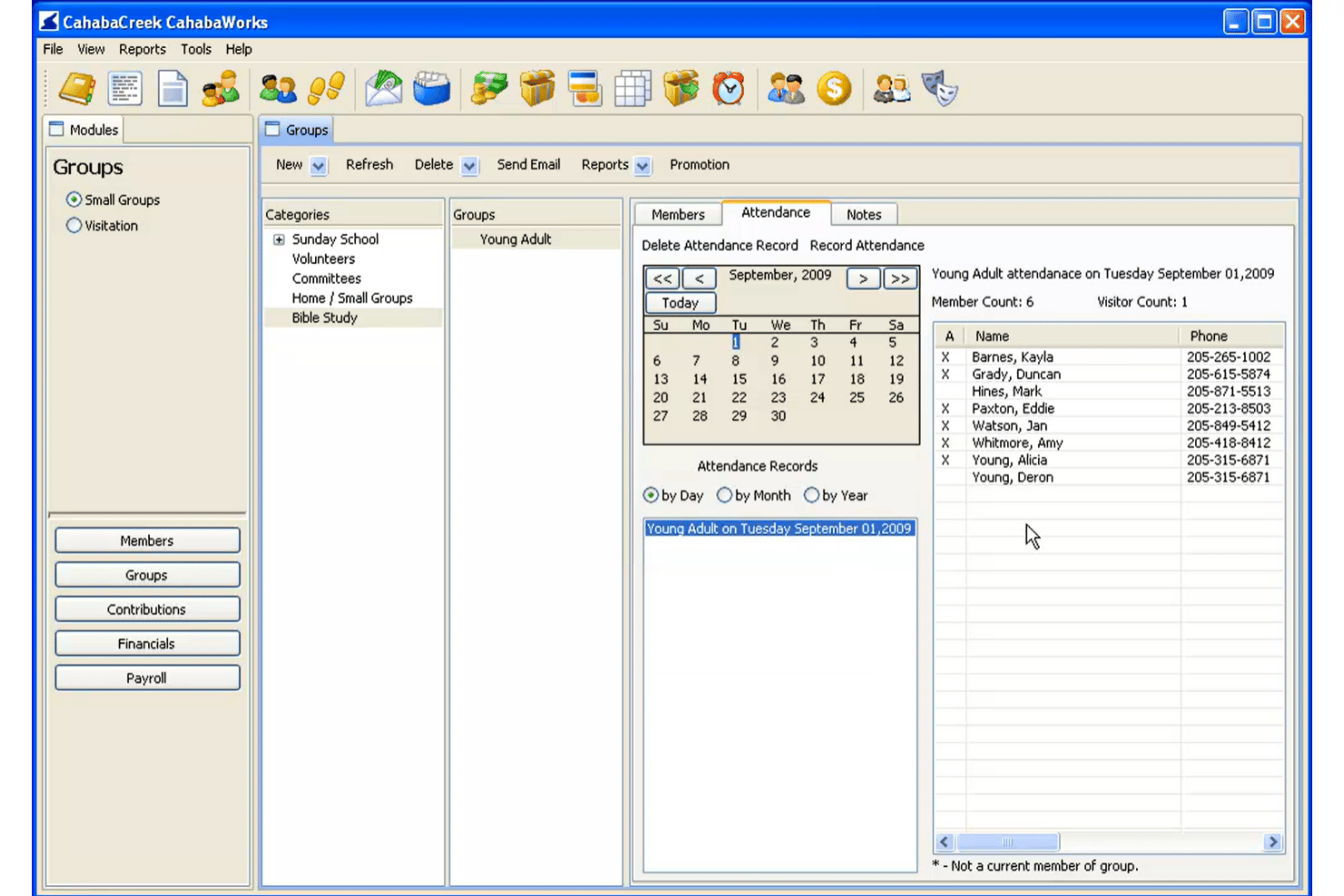
Task: Open the Members module button
Action: 147,540
